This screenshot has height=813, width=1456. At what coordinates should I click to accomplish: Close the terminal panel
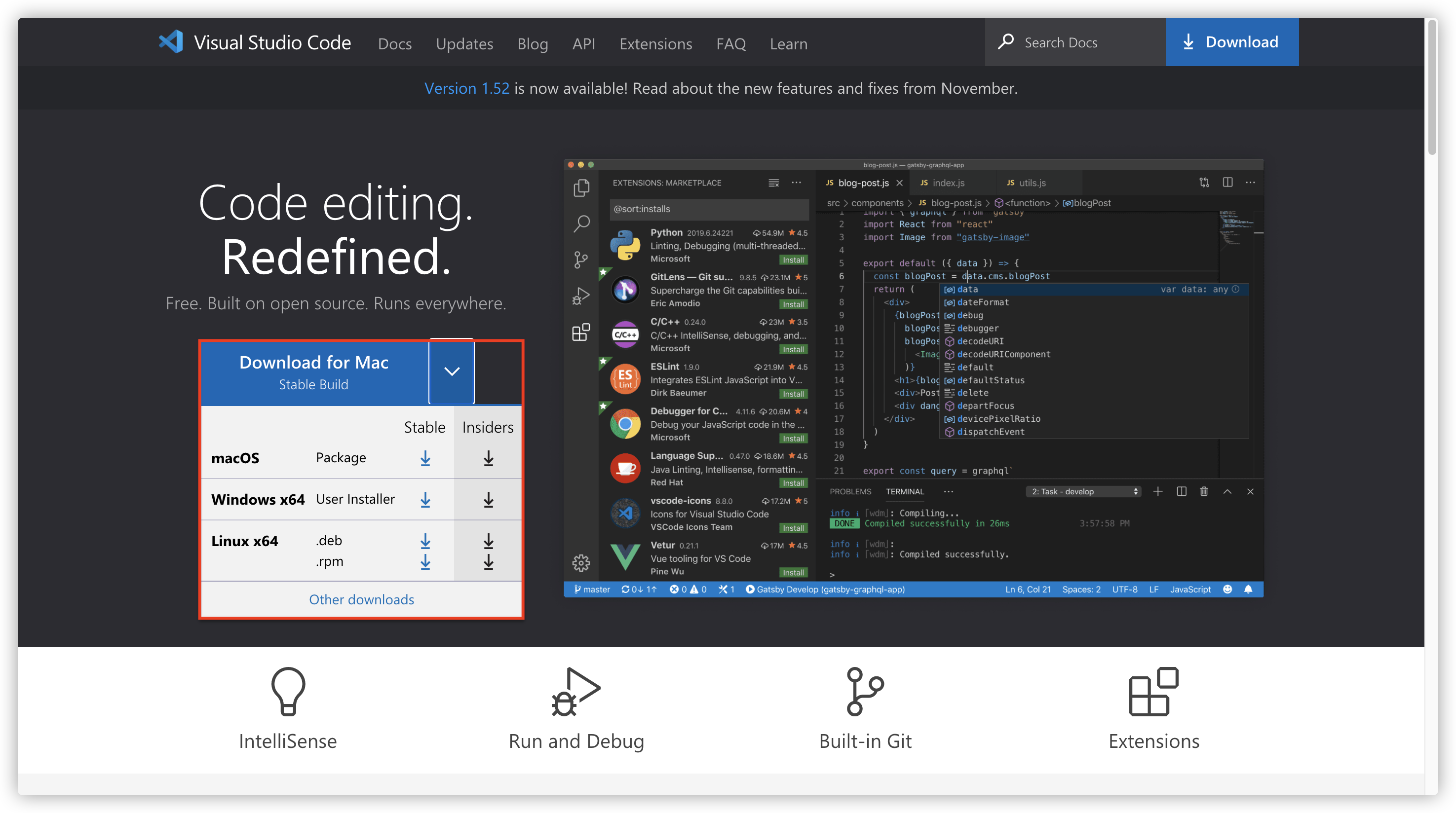tap(1250, 491)
